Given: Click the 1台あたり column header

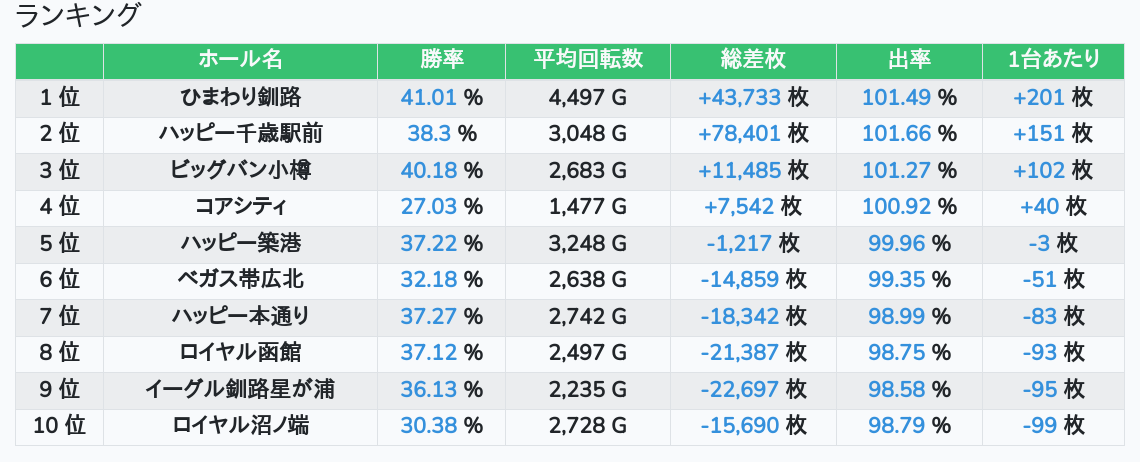Looking at the screenshot, I should [x=1053, y=60].
